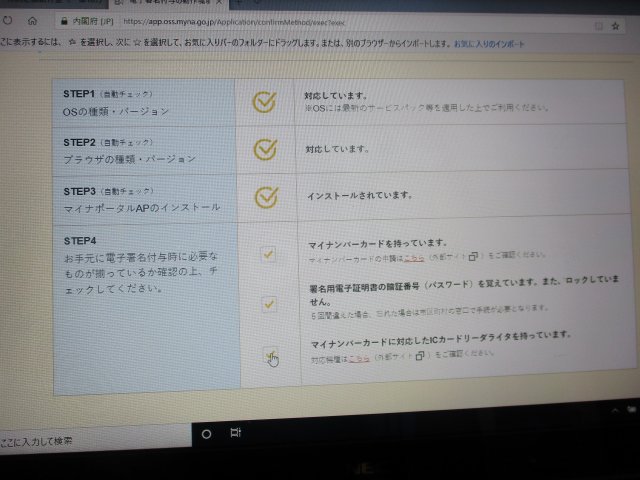Click the browser home icon
The image size is (640, 480).
point(33,19)
